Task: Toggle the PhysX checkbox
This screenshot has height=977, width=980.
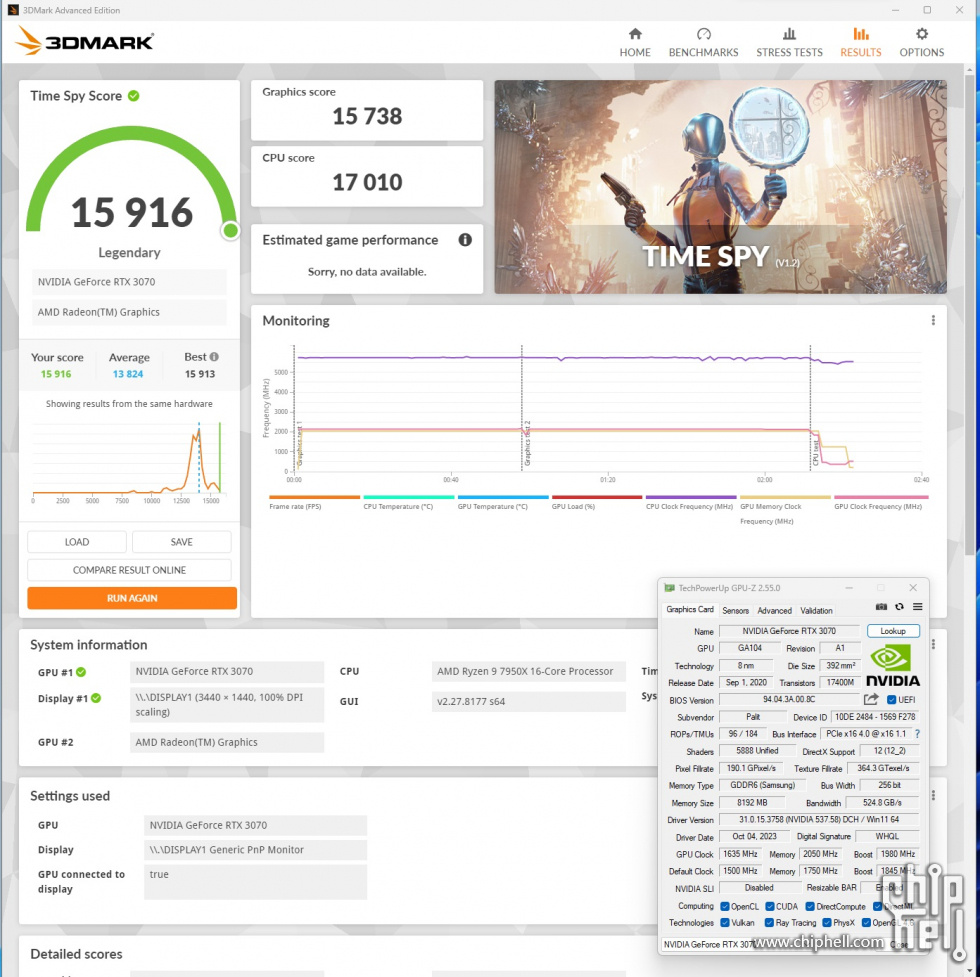Action: click(x=827, y=923)
